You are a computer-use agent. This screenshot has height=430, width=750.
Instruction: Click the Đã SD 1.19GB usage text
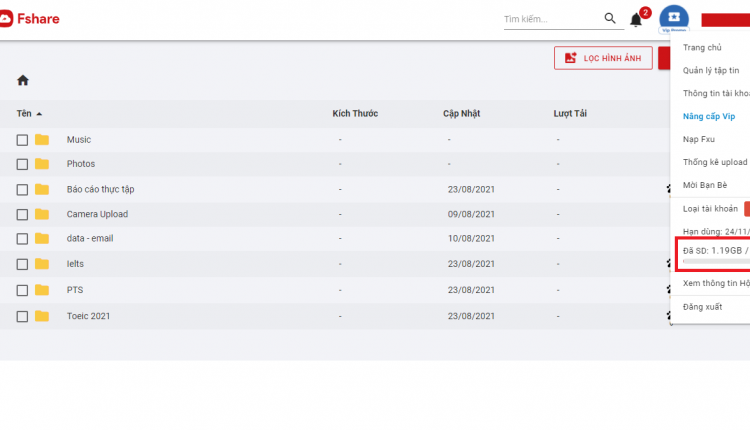coord(716,251)
